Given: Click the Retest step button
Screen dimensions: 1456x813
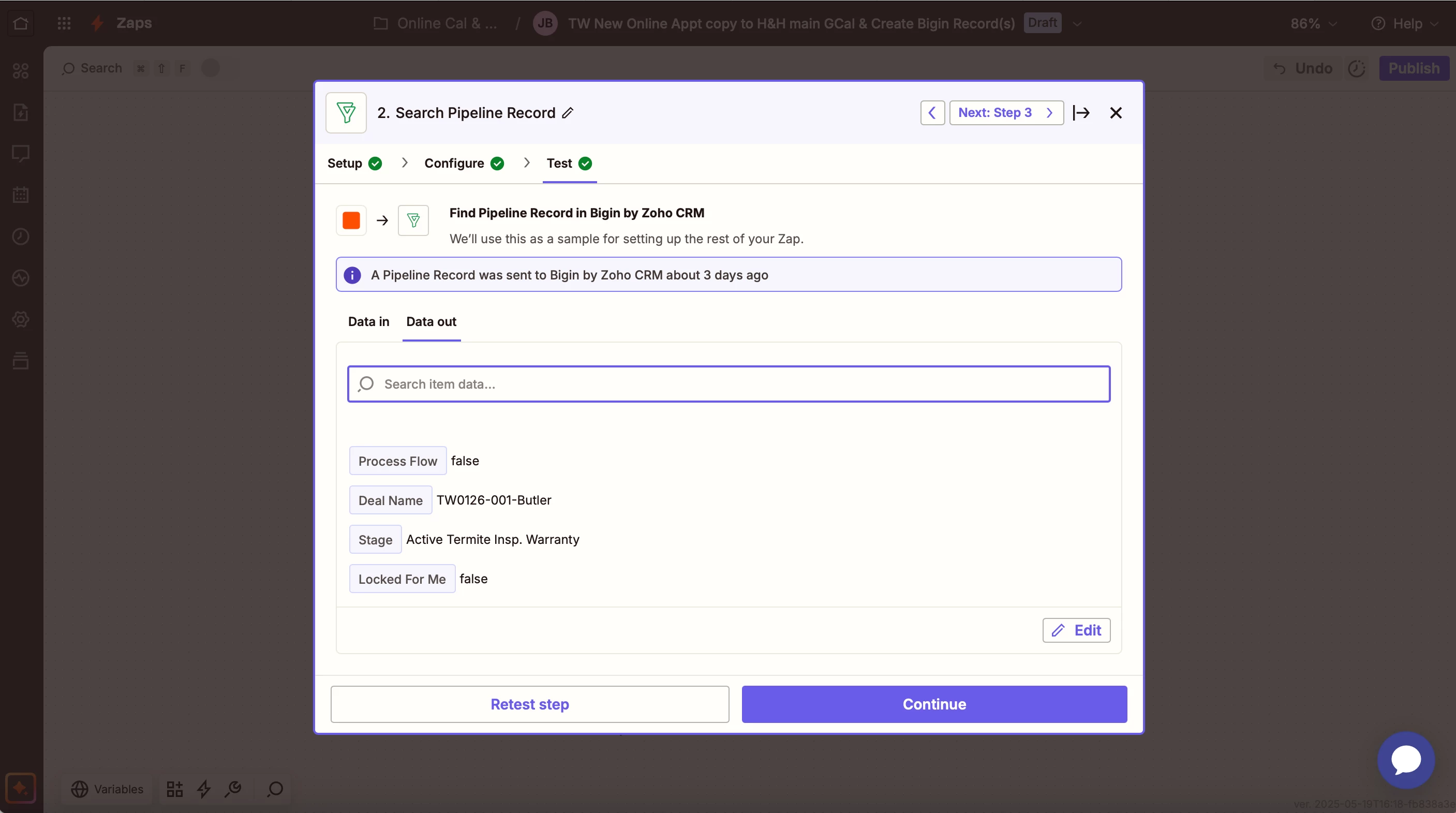Looking at the screenshot, I should (x=530, y=704).
